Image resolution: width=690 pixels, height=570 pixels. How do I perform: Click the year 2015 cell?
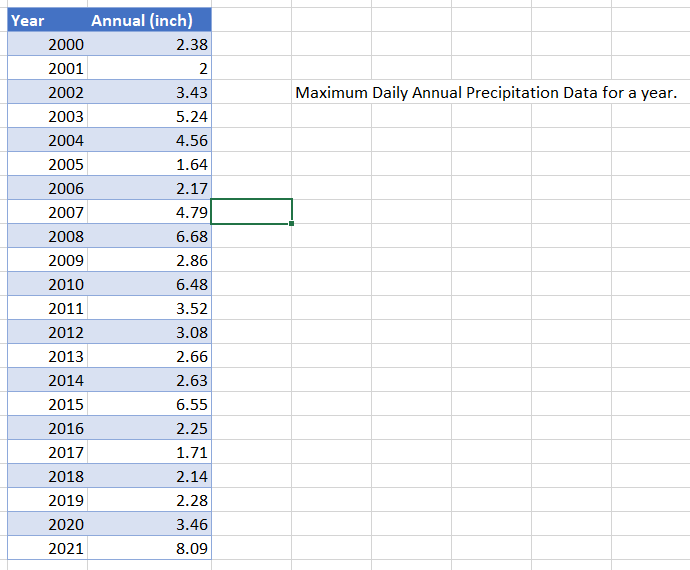tap(48, 404)
